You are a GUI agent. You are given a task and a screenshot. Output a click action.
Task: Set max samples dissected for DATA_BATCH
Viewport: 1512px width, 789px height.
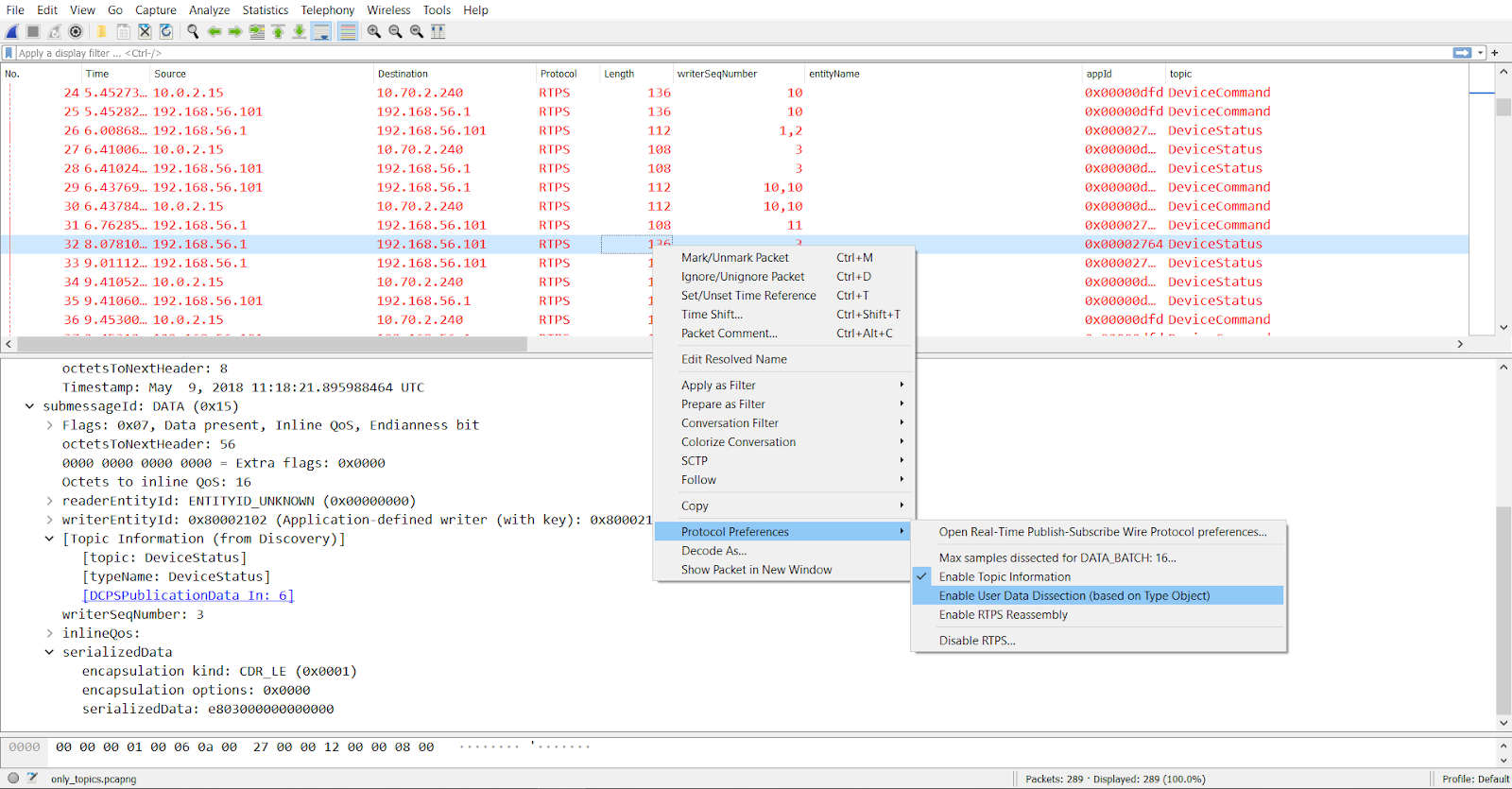pyautogui.click(x=1098, y=557)
